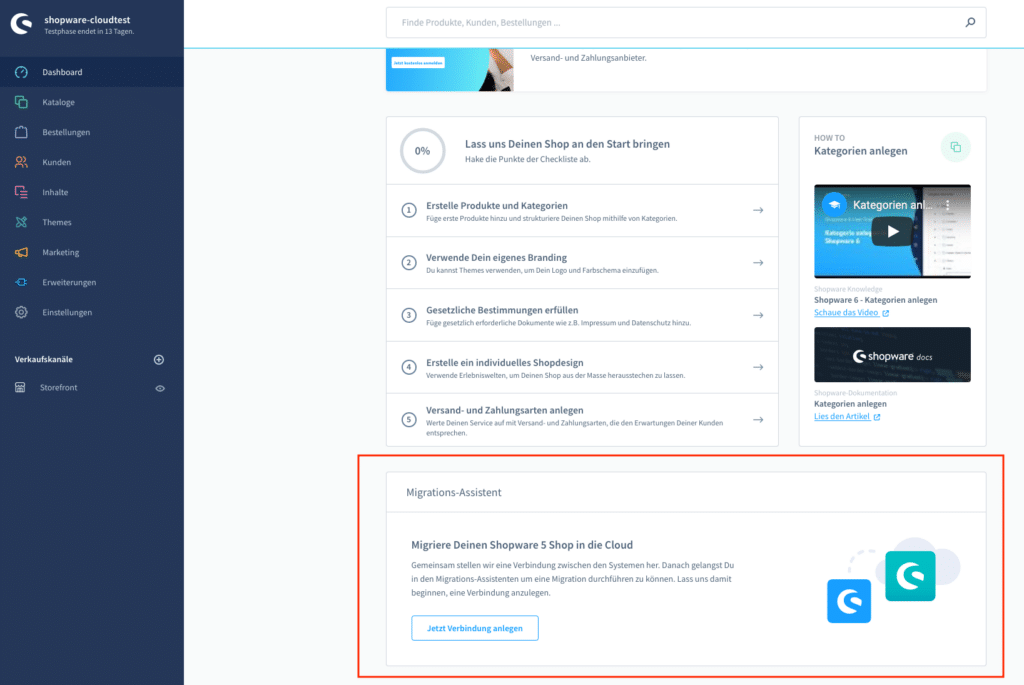This screenshot has width=1024, height=685.
Task: Click the step 4 circle icon
Action: 409,367
